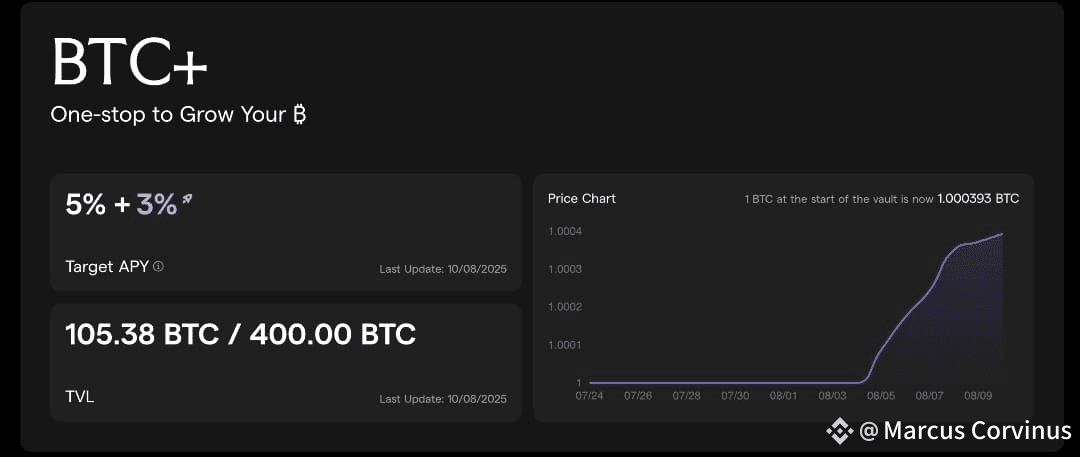Click the peak of the price chart line
This screenshot has height=457, width=1080.
click(x=1002, y=234)
